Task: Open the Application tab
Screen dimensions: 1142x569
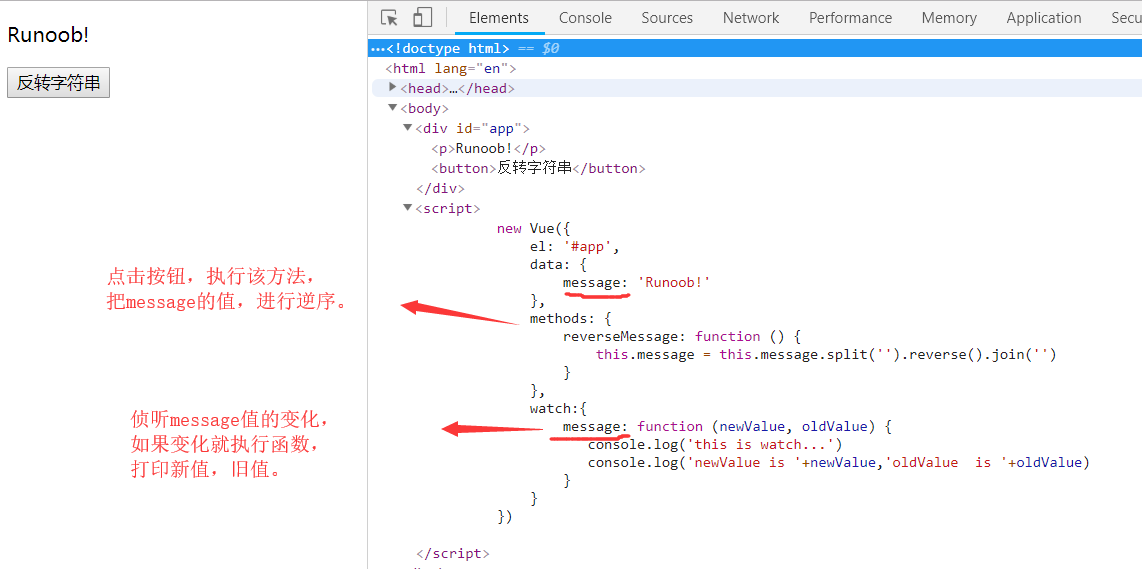Action: (1044, 18)
